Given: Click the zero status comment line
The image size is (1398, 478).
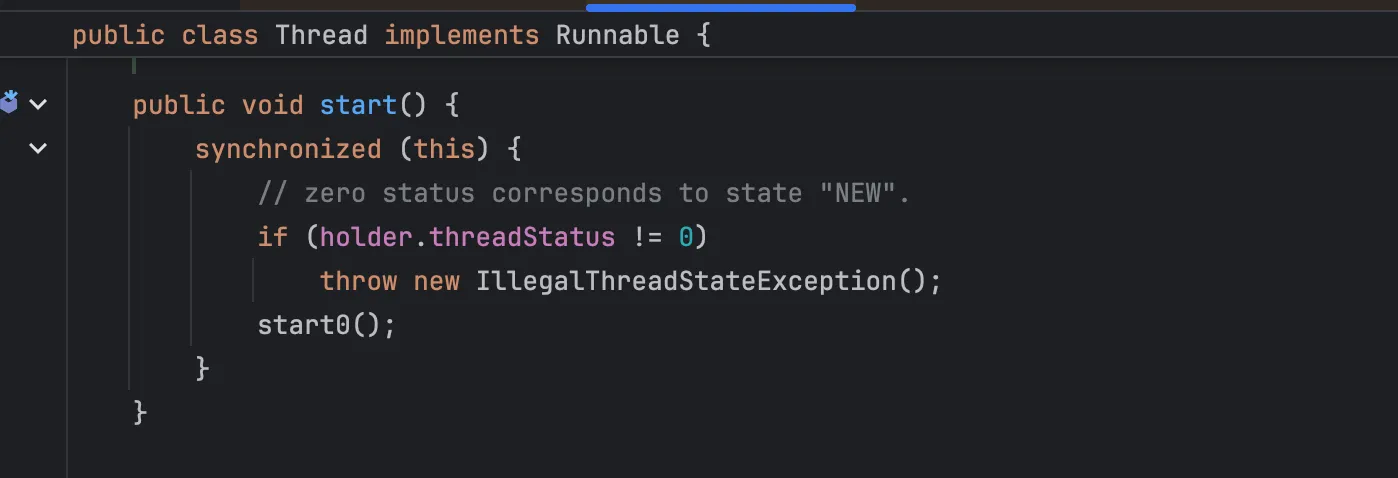Looking at the screenshot, I should (x=584, y=193).
